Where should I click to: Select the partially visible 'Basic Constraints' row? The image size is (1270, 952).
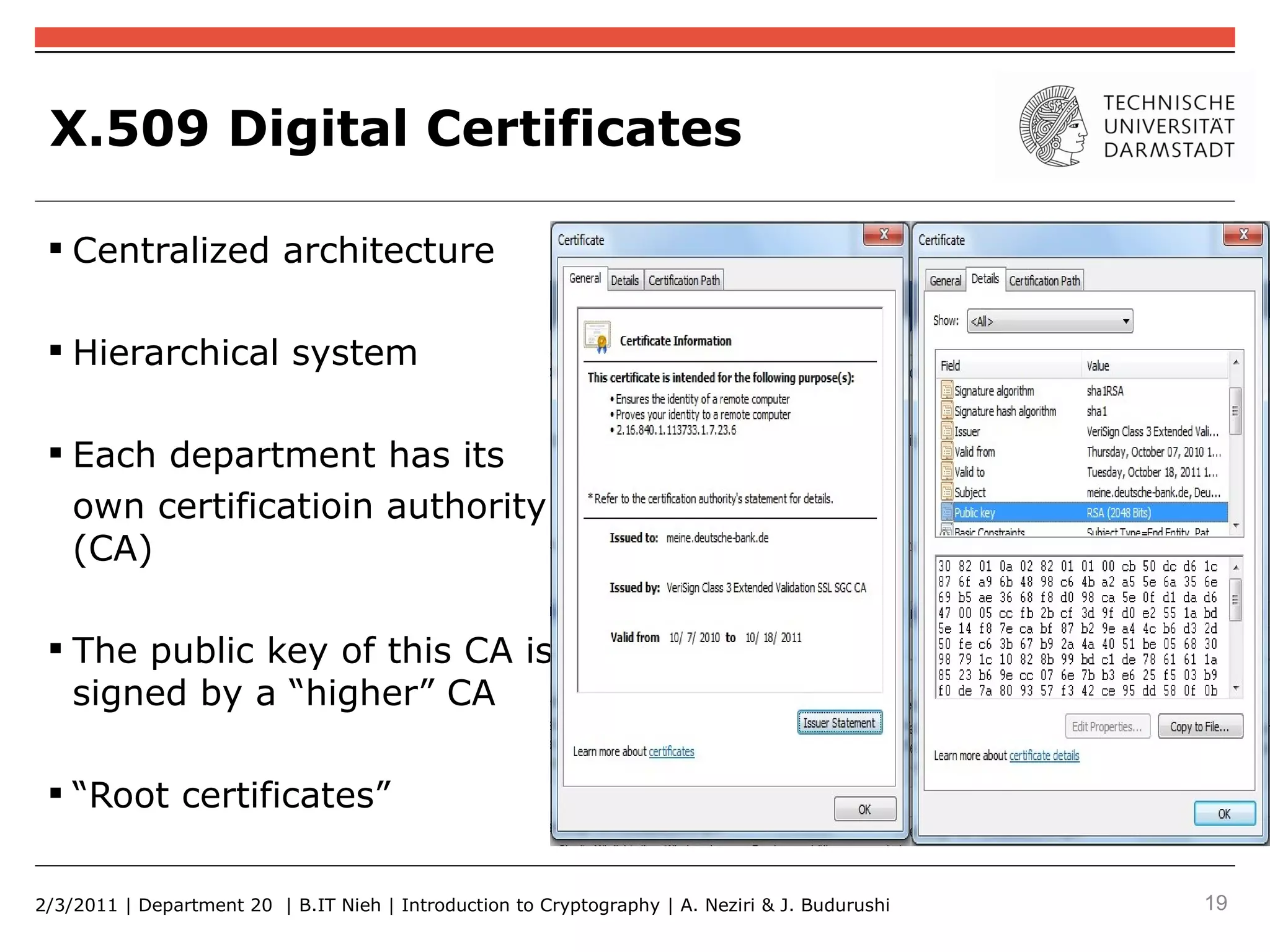tap(1082, 531)
